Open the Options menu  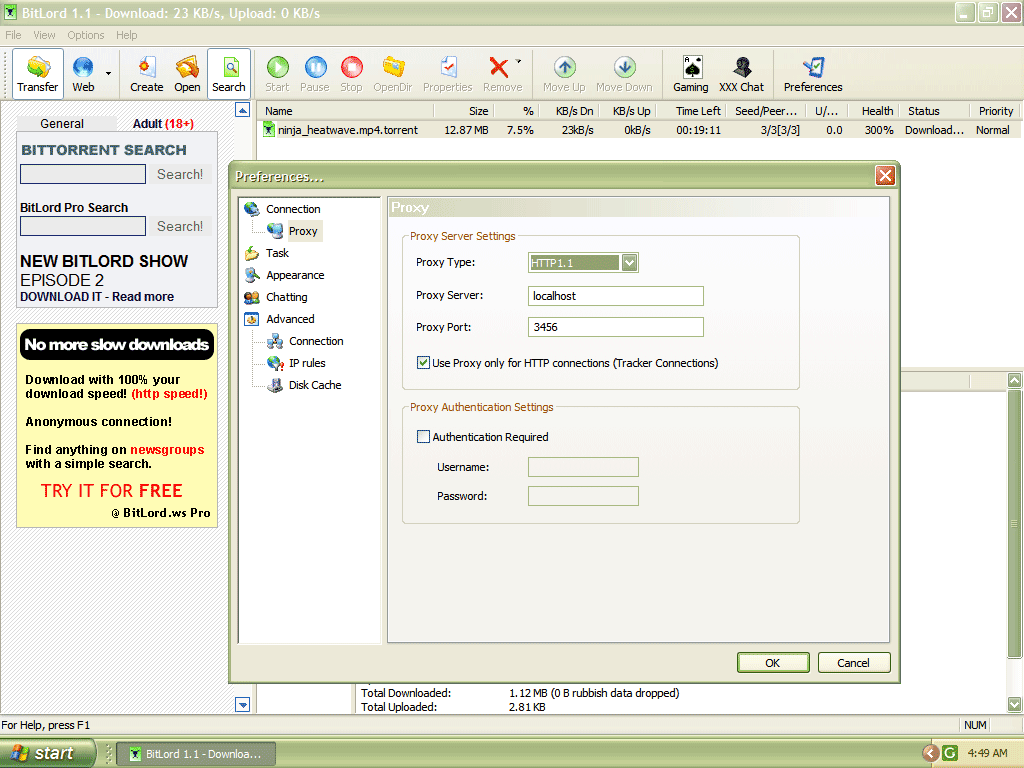pos(86,35)
